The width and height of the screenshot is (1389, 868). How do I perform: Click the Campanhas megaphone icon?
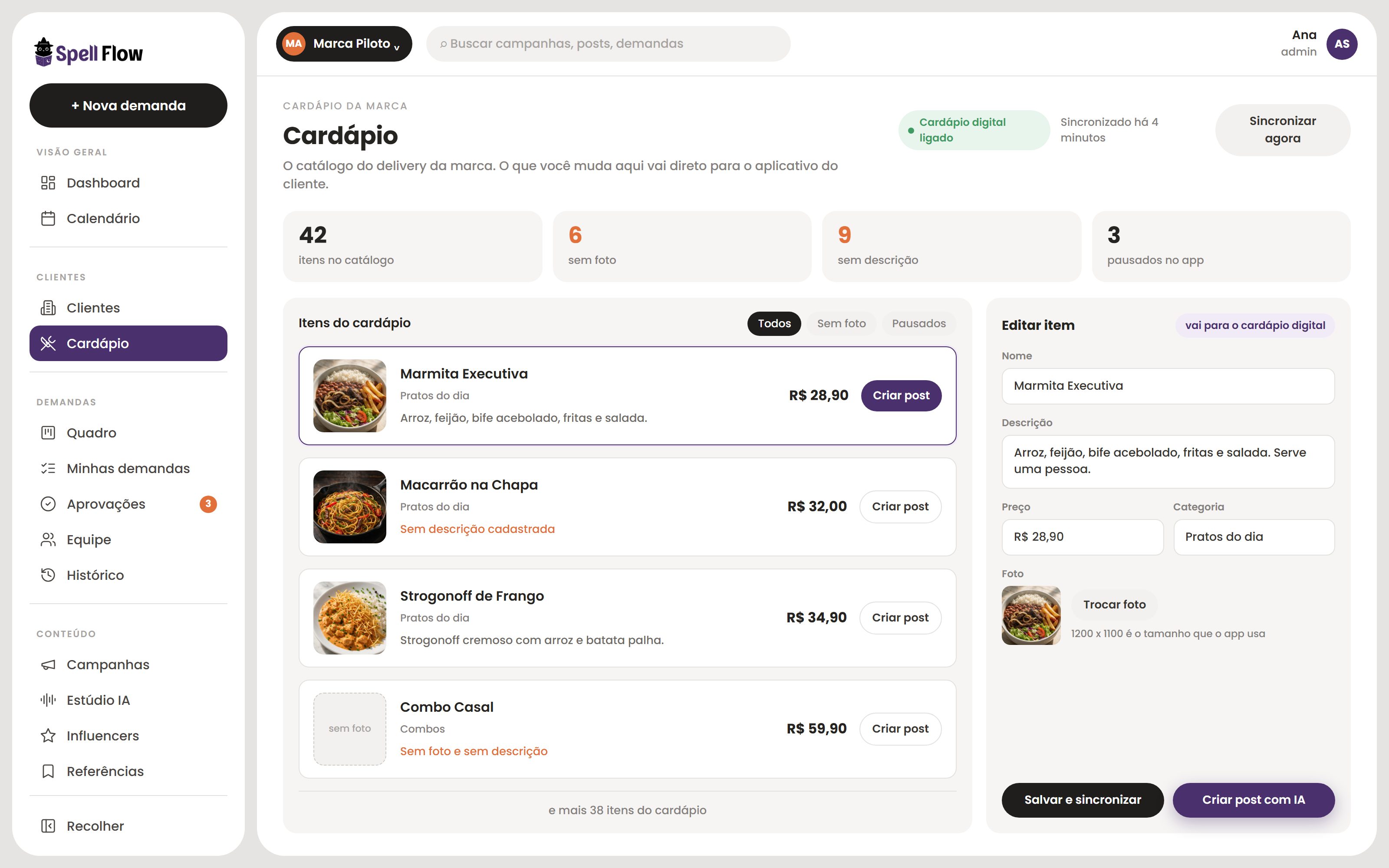pyautogui.click(x=48, y=665)
